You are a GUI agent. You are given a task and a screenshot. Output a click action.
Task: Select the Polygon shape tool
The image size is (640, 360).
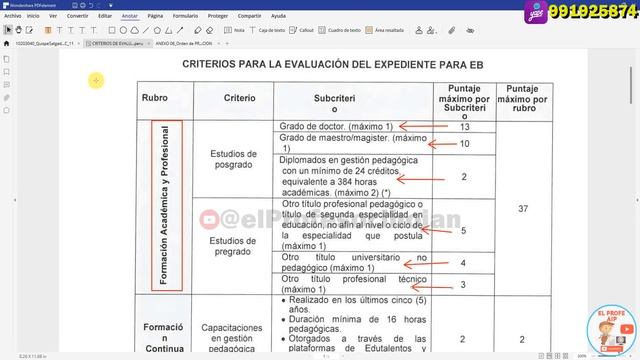[157, 30]
